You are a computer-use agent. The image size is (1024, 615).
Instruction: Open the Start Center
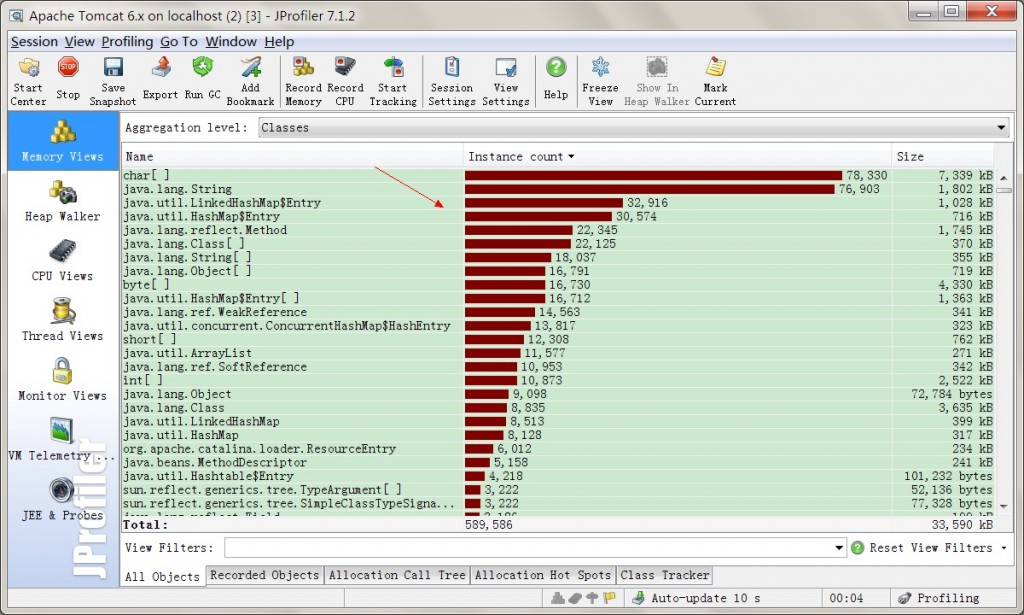pos(27,75)
